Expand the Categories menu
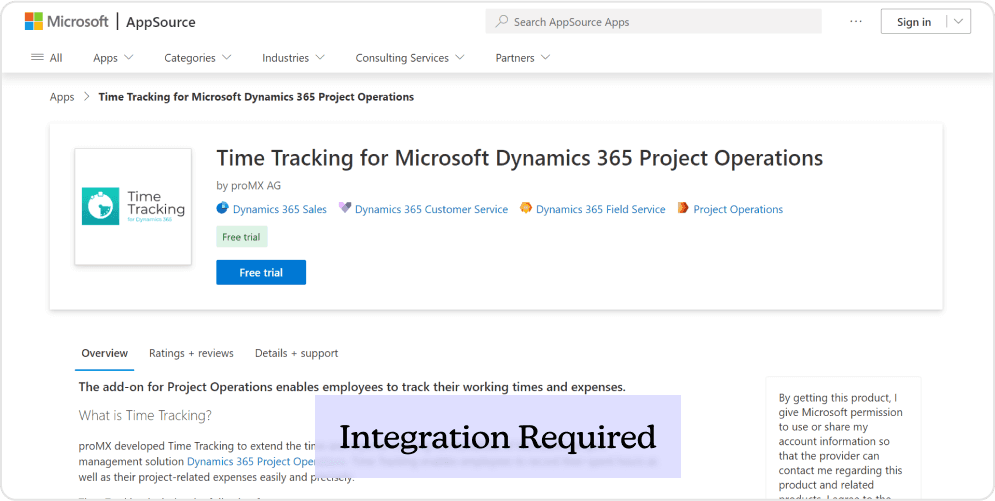 (197, 58)
